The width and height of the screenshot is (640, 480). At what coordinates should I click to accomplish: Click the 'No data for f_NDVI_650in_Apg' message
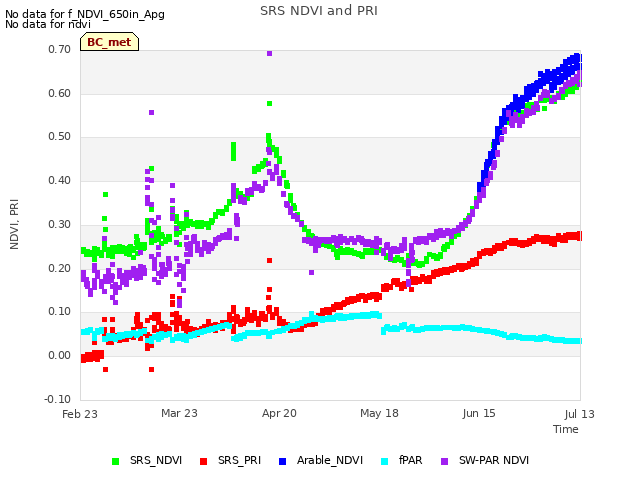[85, 14]
